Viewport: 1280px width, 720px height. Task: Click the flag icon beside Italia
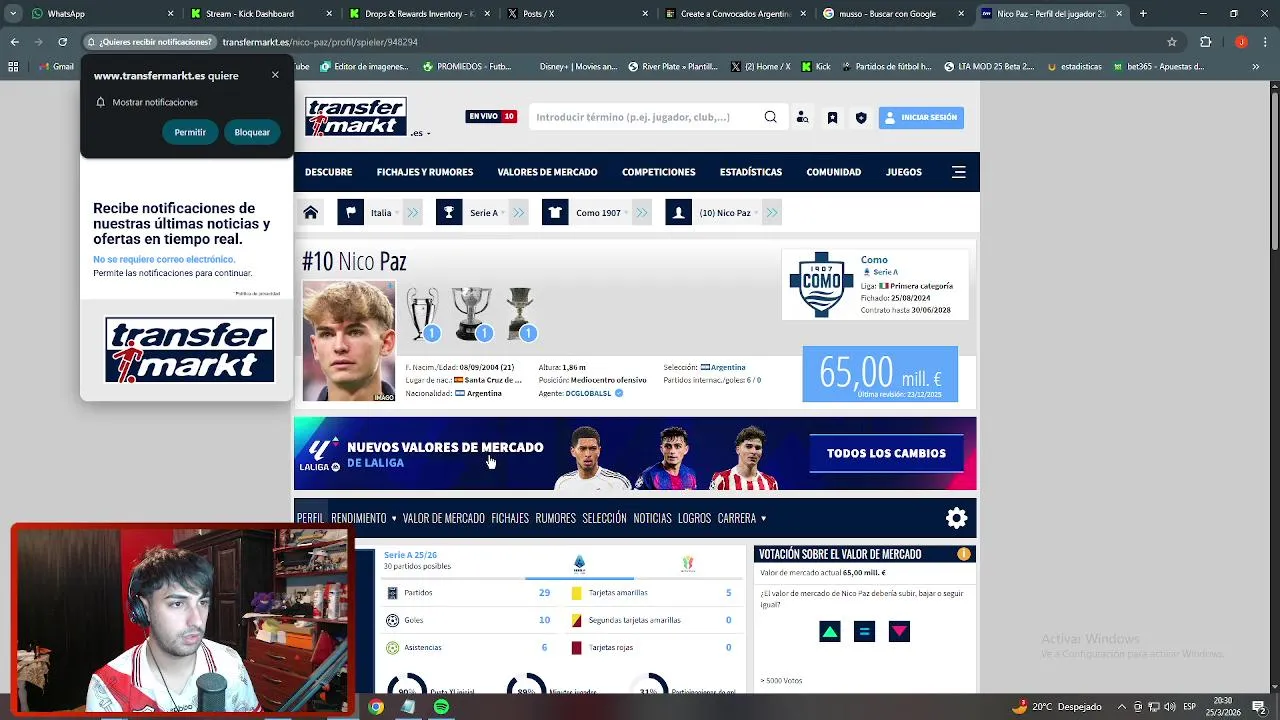pyautogui.click(x=350, y=212)
